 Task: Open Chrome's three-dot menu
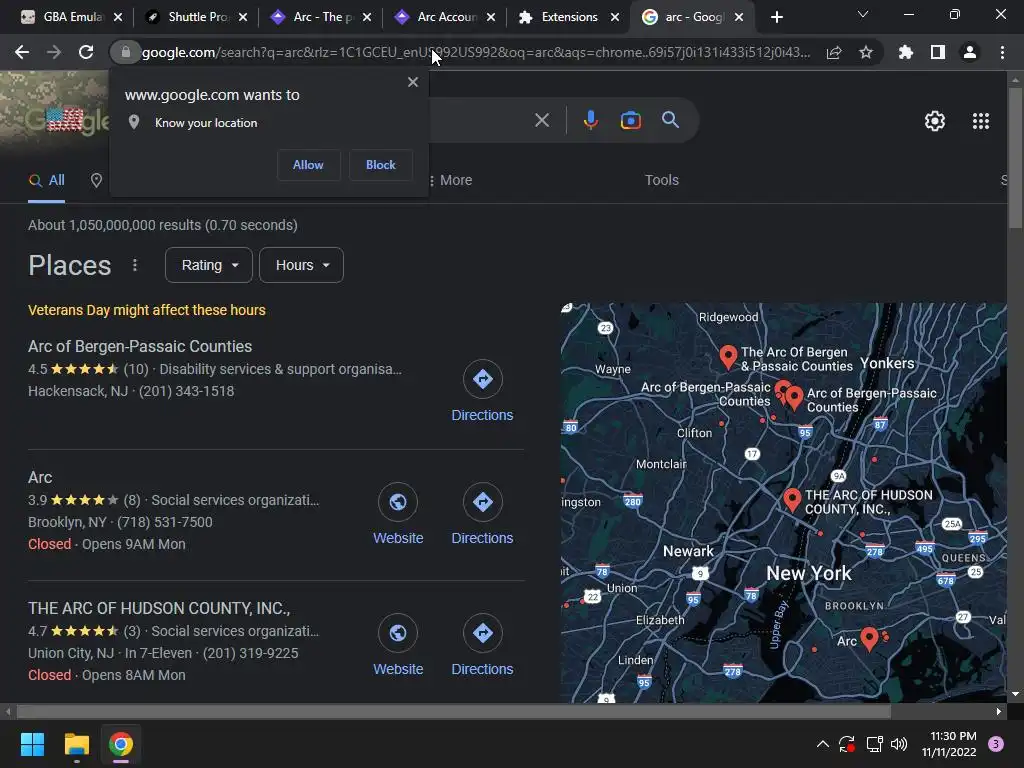[1002, 52]
